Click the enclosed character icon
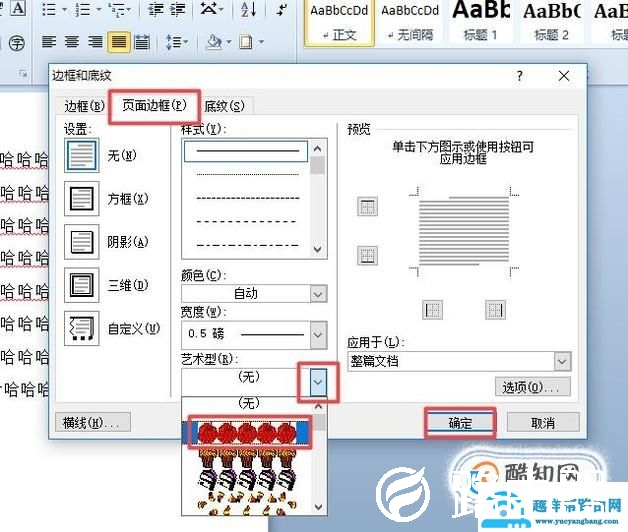The image size is (628, 532). 17,43
